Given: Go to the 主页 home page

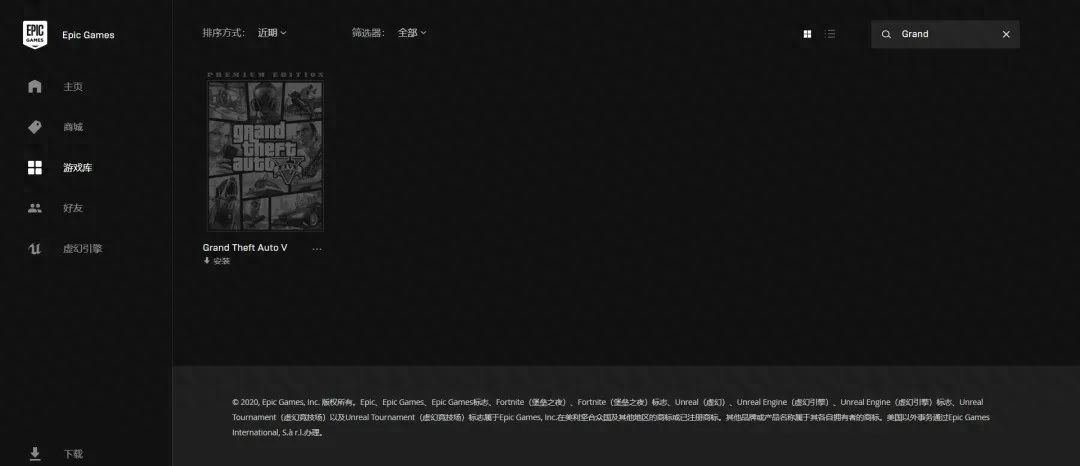Looking at the screenshot, I should tap(73, 87).
